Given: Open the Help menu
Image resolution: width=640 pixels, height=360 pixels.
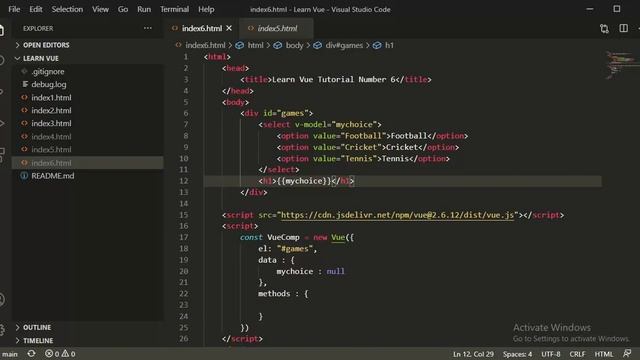Looking at the screenshot, I should tap(206, 9).
